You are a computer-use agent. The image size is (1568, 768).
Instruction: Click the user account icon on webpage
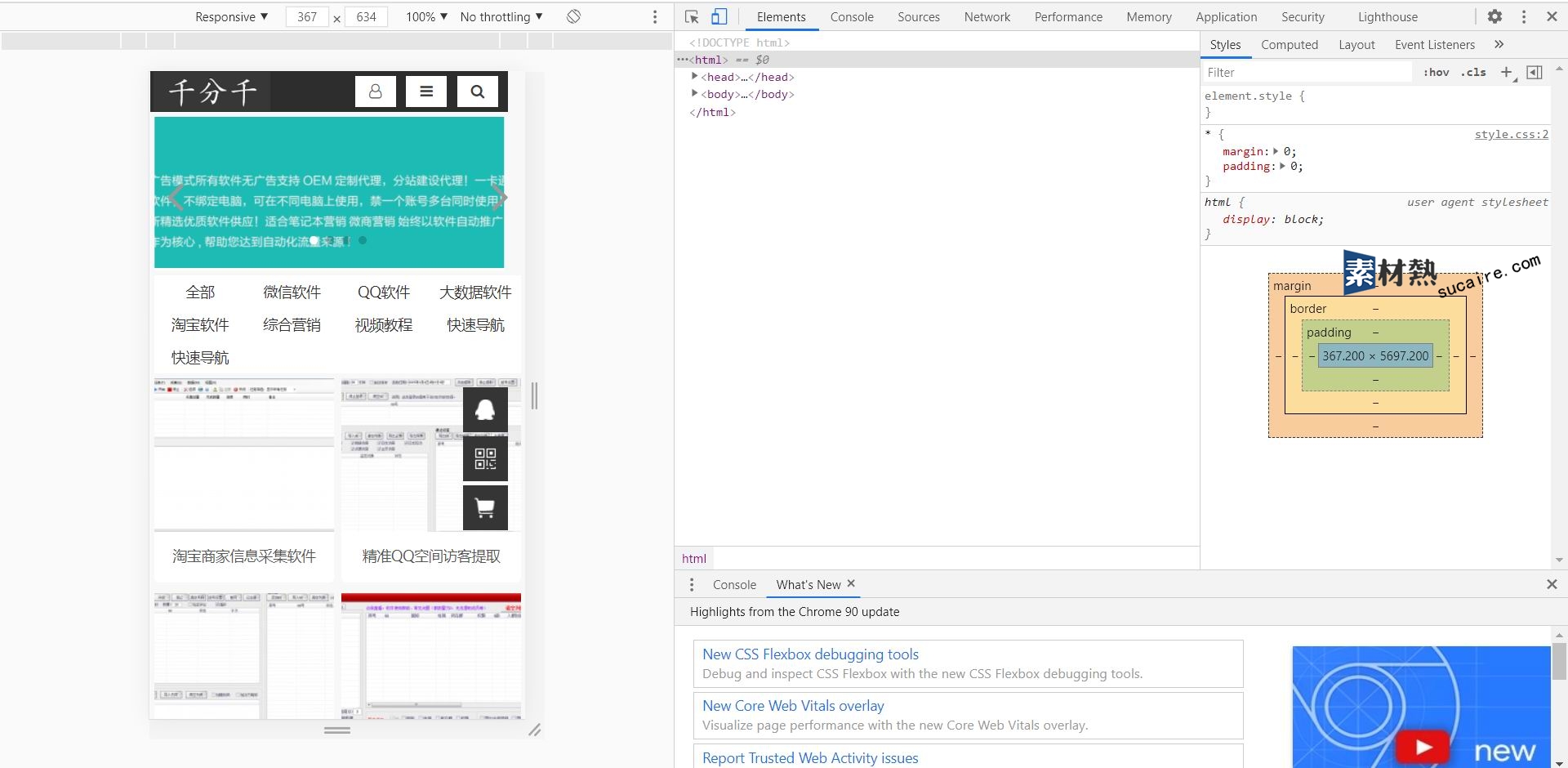pyautogui.click(x=376, y=92)
